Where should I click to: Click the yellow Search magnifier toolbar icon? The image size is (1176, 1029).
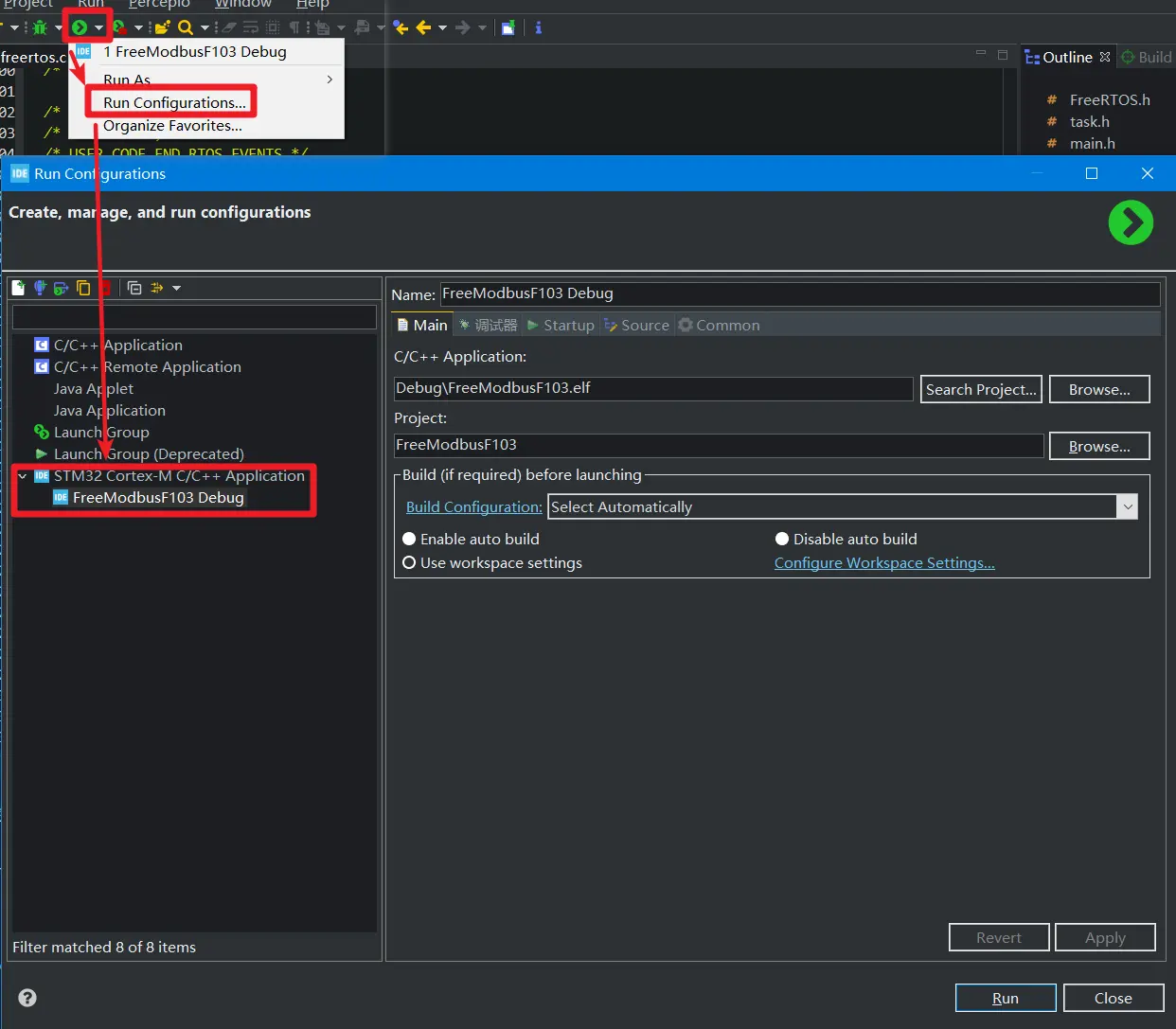(186, 27)
